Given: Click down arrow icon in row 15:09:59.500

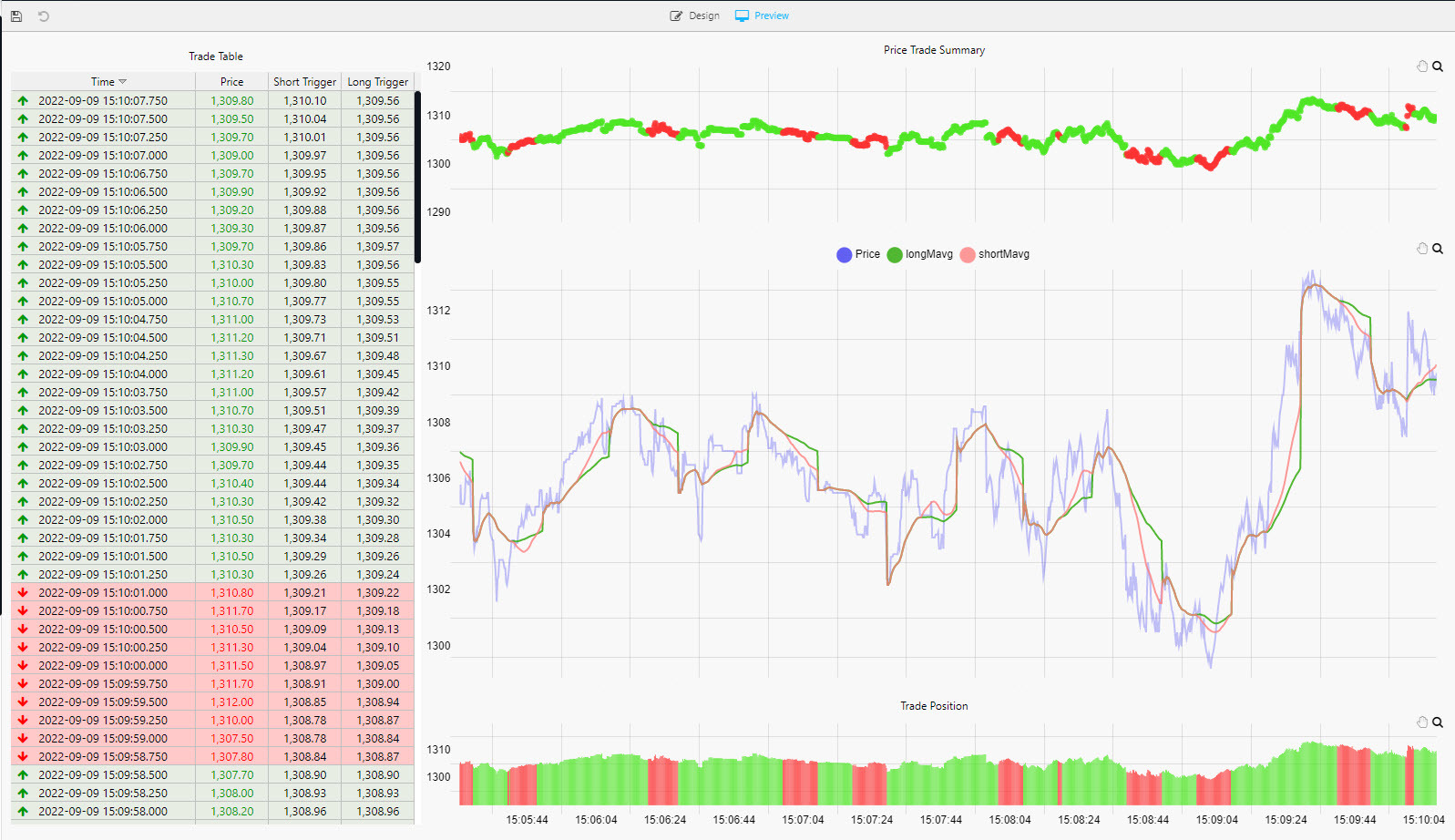Looking at the screenshot, I should pyautogui.click(x=23, y=702).
